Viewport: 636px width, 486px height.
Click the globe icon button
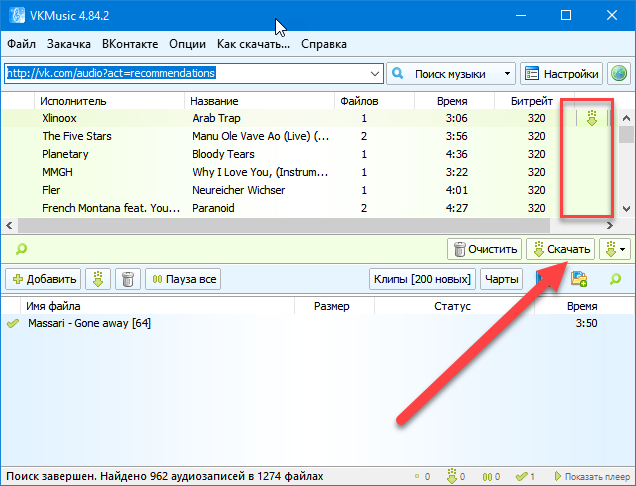(619, 74)
